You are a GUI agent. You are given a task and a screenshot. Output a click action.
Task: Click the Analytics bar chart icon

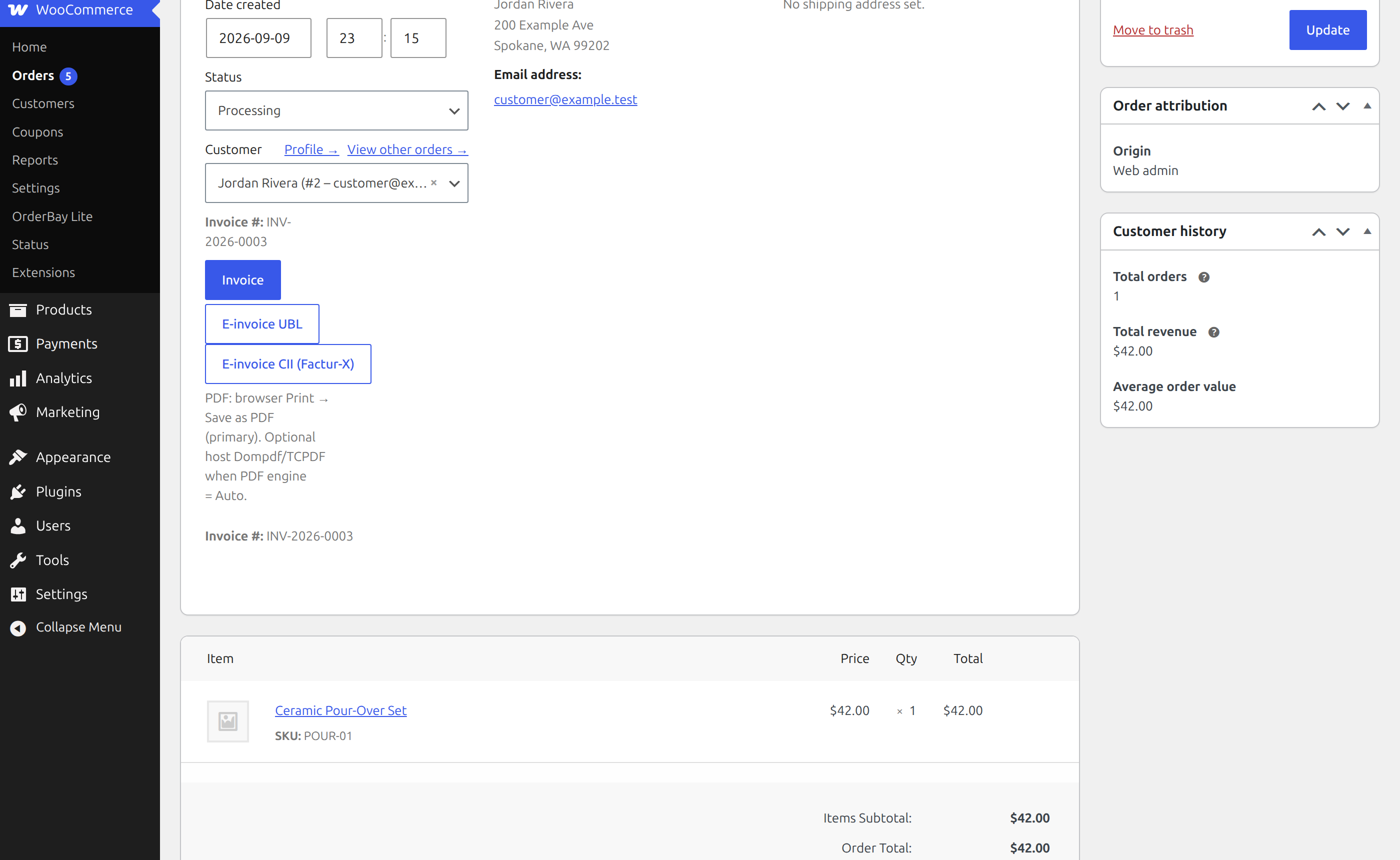[x=18, y=378]
